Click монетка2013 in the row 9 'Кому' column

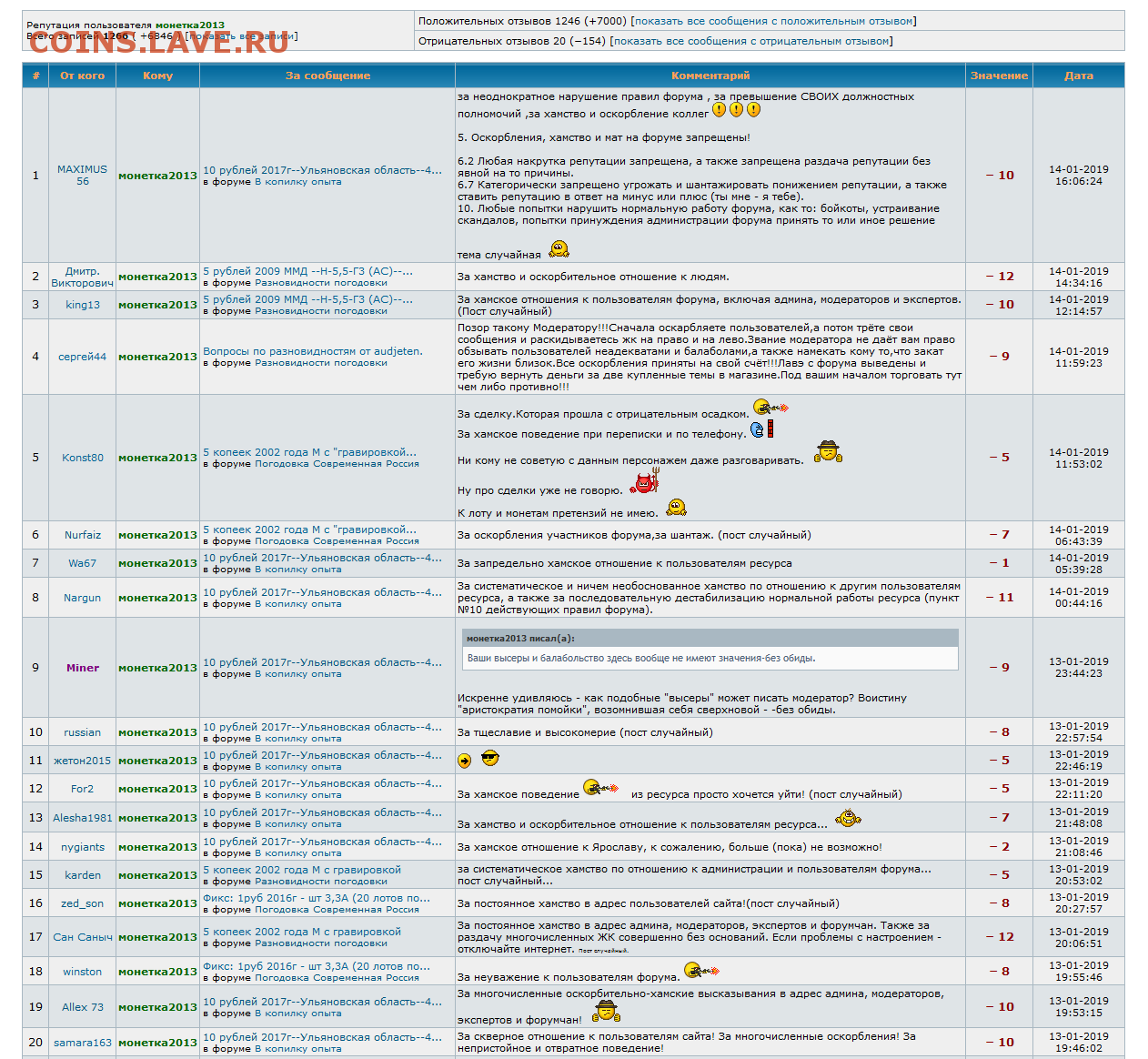(157, 668)
